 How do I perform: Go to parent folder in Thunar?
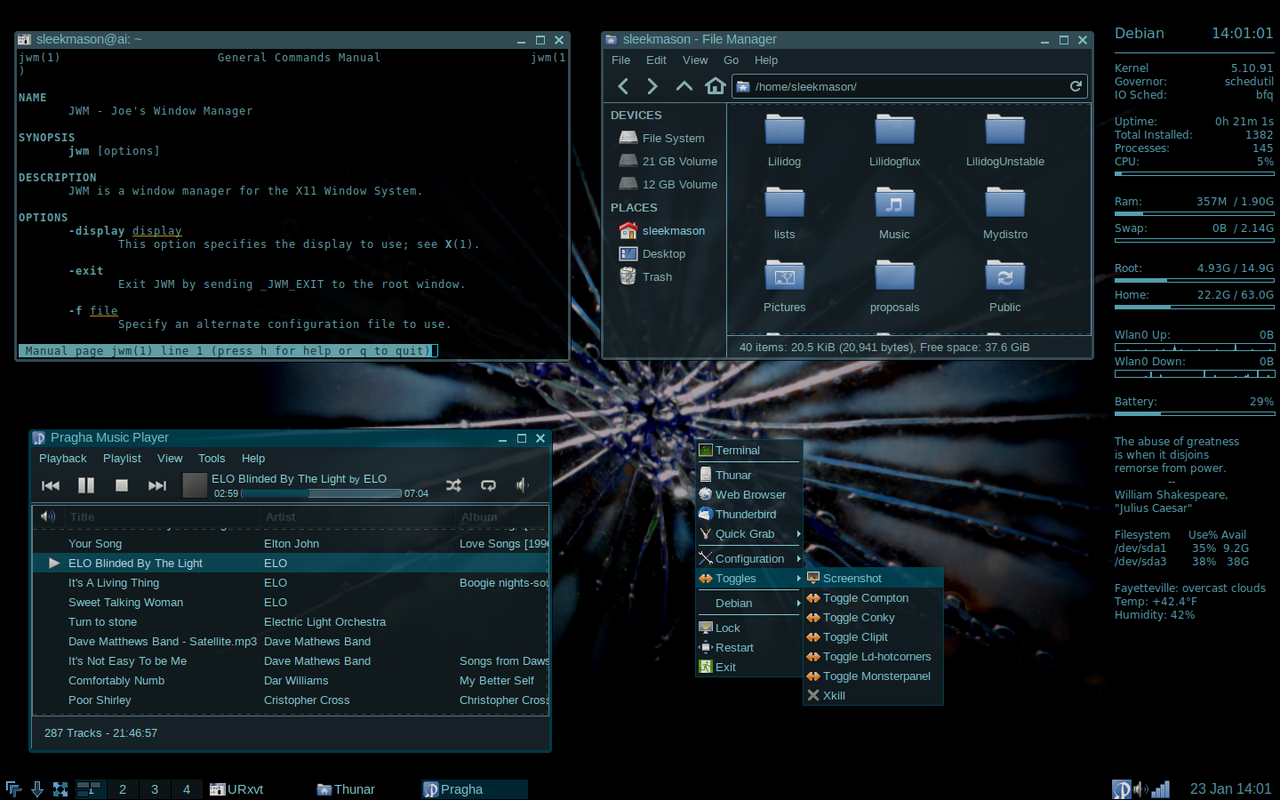click(x=684, y=86)
